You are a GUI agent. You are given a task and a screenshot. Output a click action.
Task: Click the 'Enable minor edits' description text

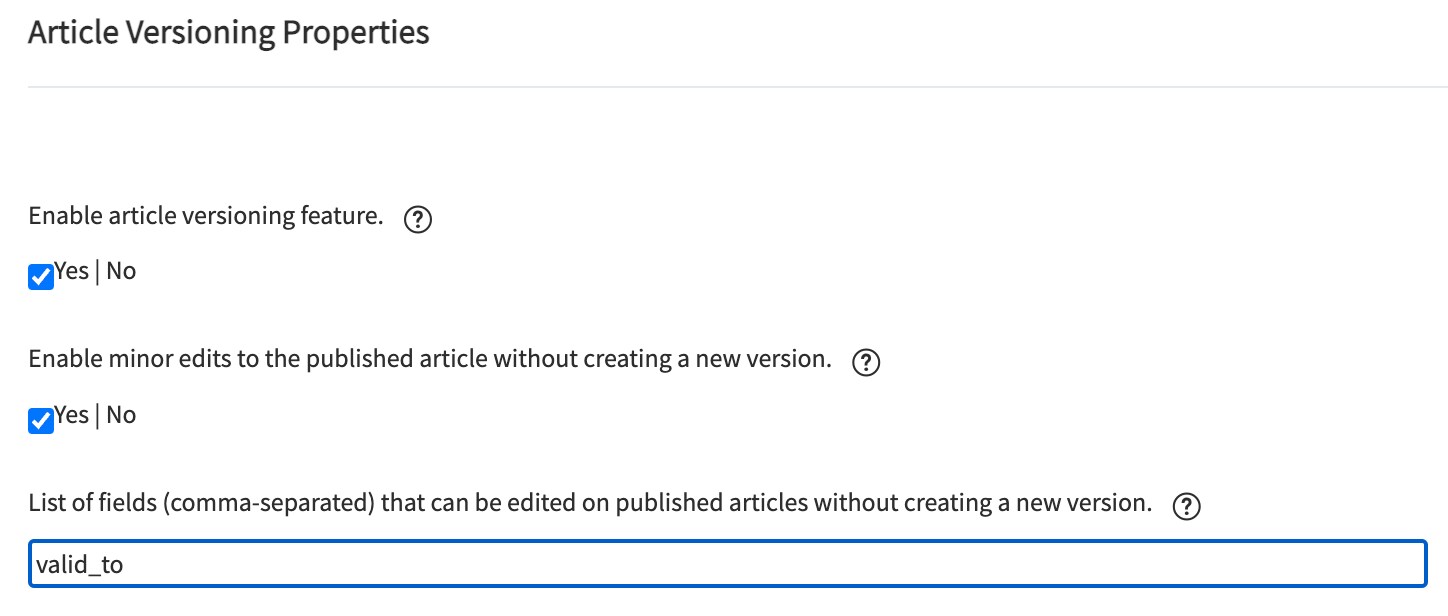pos(430,360)
